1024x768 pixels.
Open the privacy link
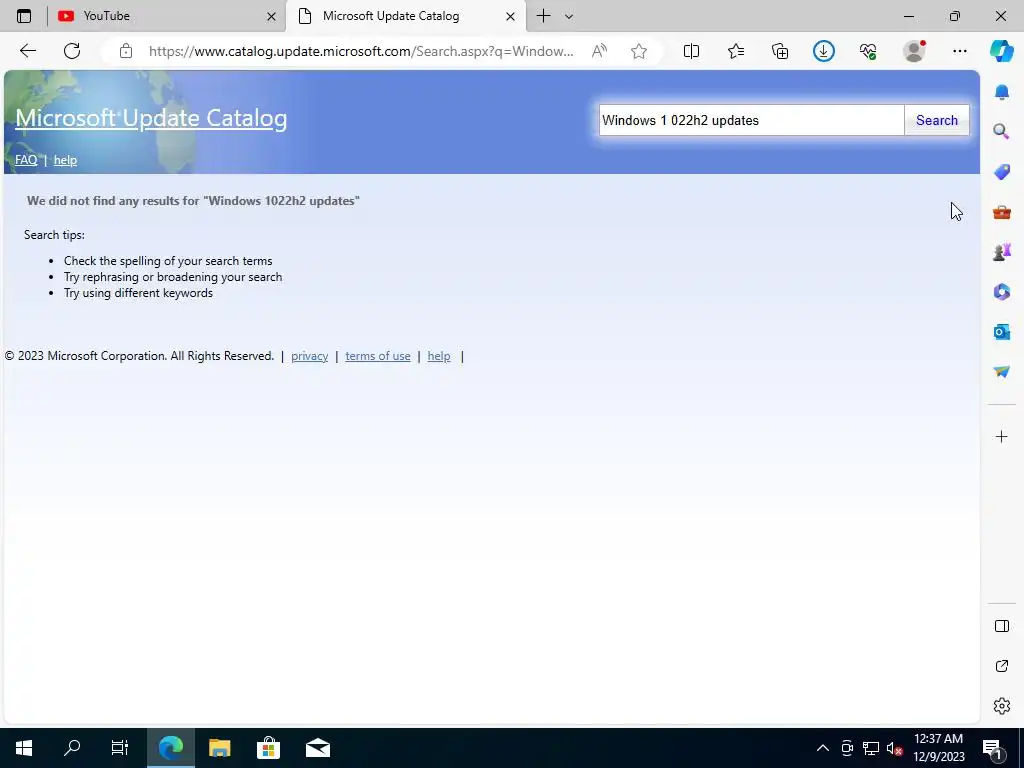click(310, 356)
